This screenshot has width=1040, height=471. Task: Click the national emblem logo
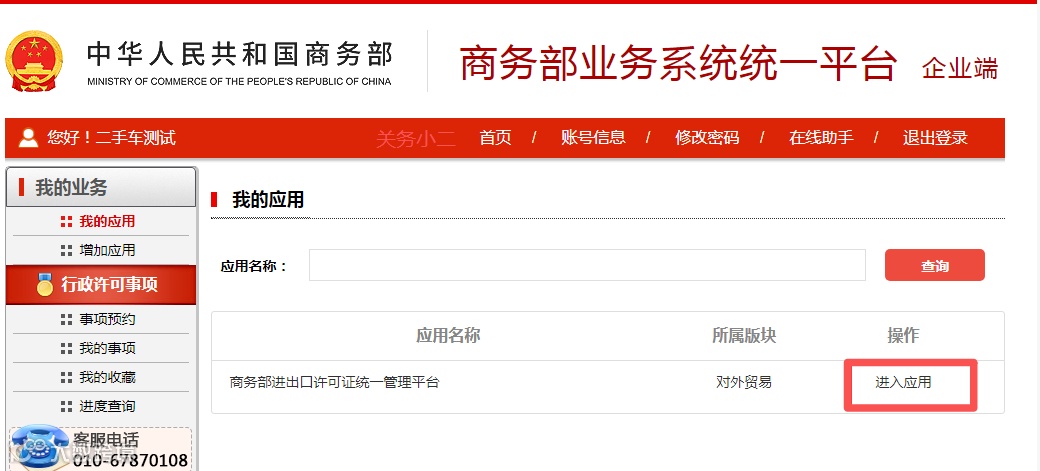pyautogui.click(x=34, y=61)
